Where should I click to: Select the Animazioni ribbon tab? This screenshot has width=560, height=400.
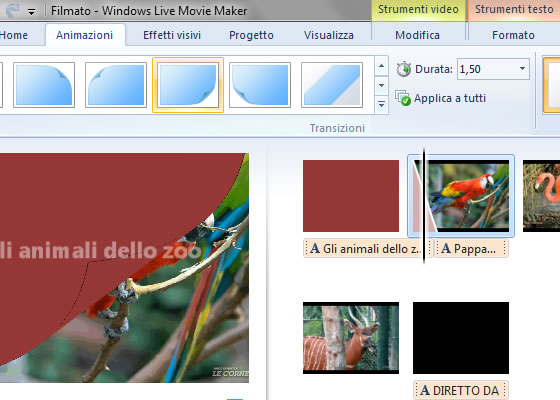[x=85, y=35]
